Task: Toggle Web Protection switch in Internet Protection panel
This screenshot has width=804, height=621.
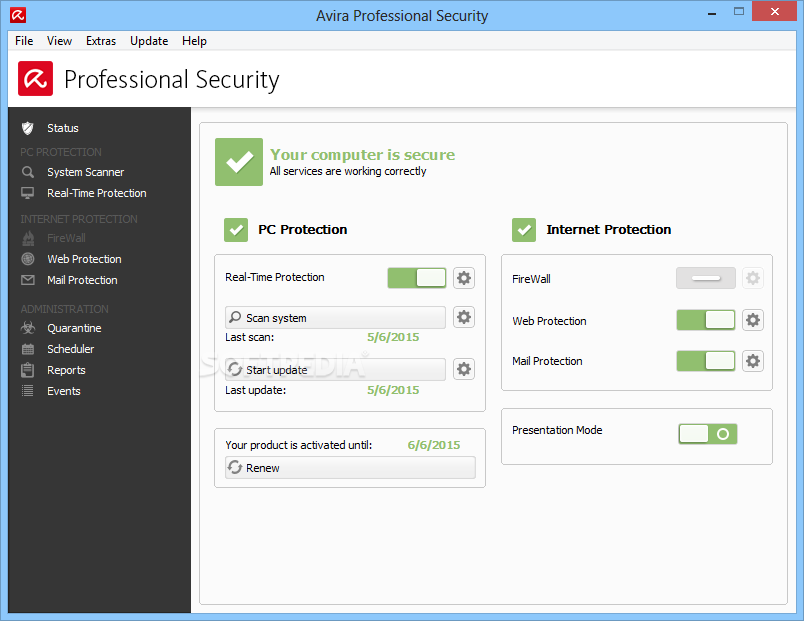Action: point(706,320)
